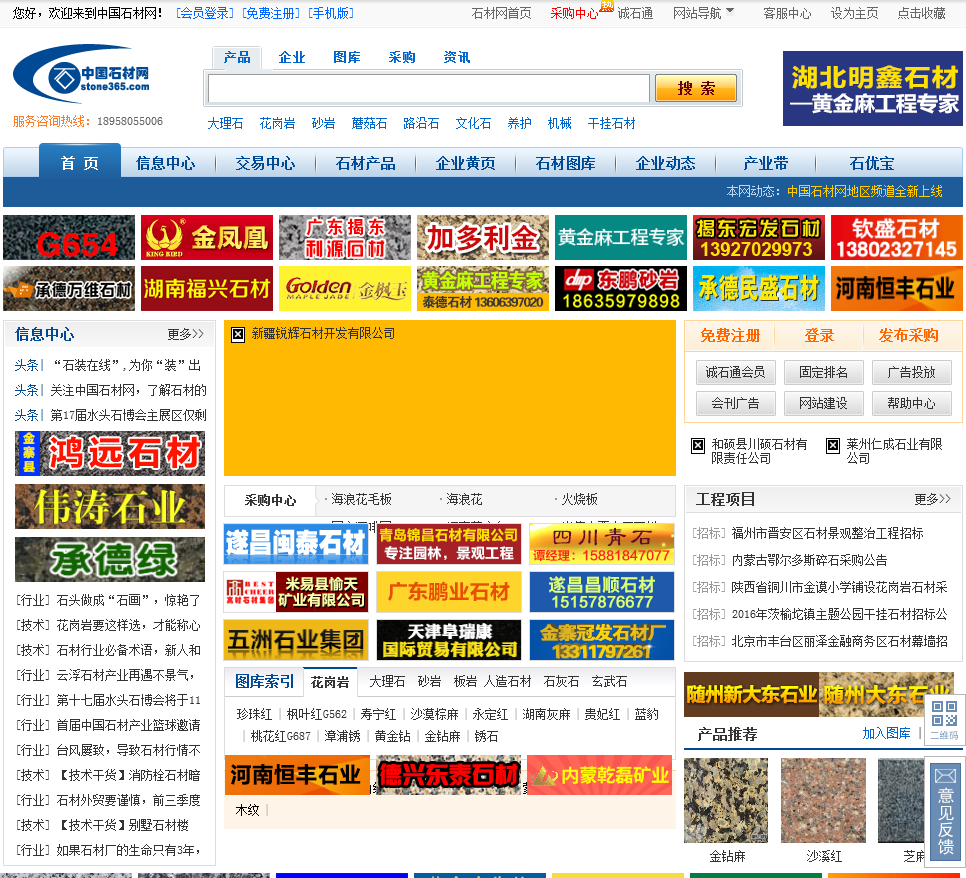The width and height of the screenshot is (966, 878).
Task: Open the 五洲石业集团 ad banner
Action: [296, 640]
